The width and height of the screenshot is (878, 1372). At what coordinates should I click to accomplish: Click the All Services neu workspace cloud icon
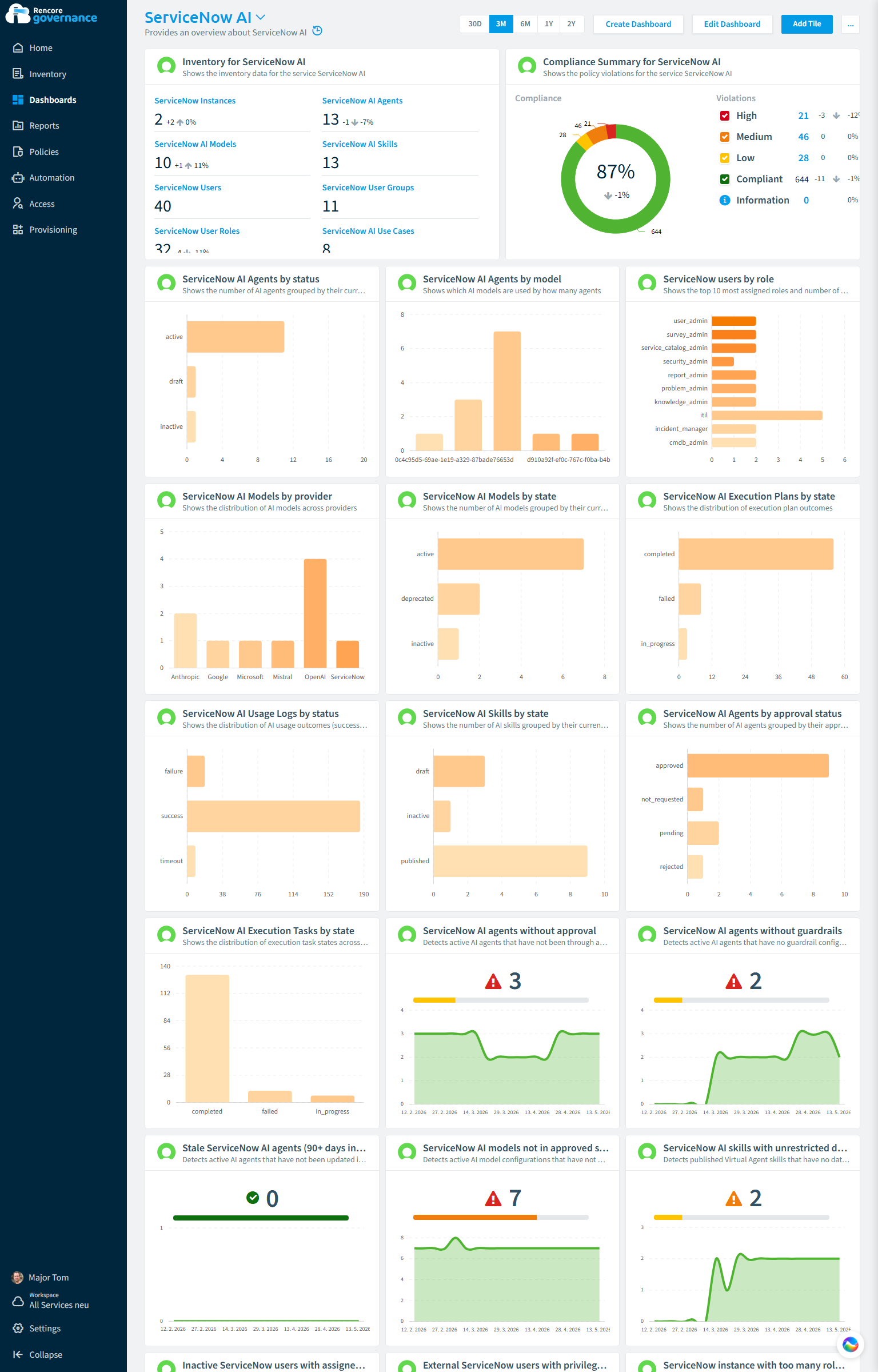[18, 1301]
